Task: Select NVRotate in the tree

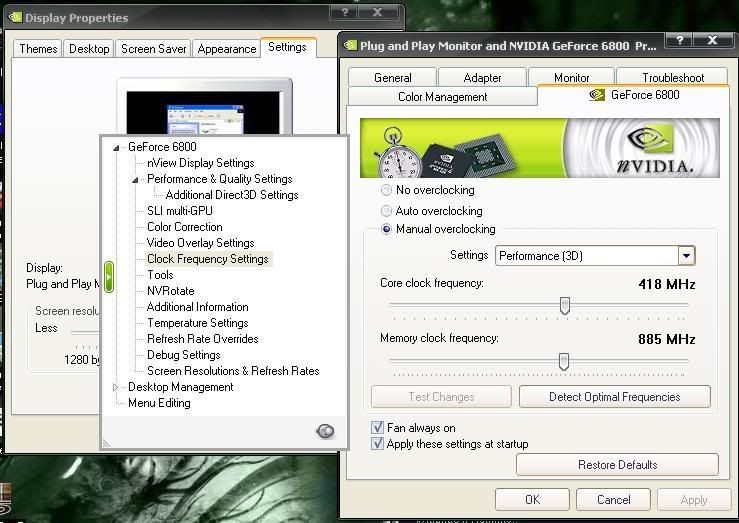Action: point(171,291)
